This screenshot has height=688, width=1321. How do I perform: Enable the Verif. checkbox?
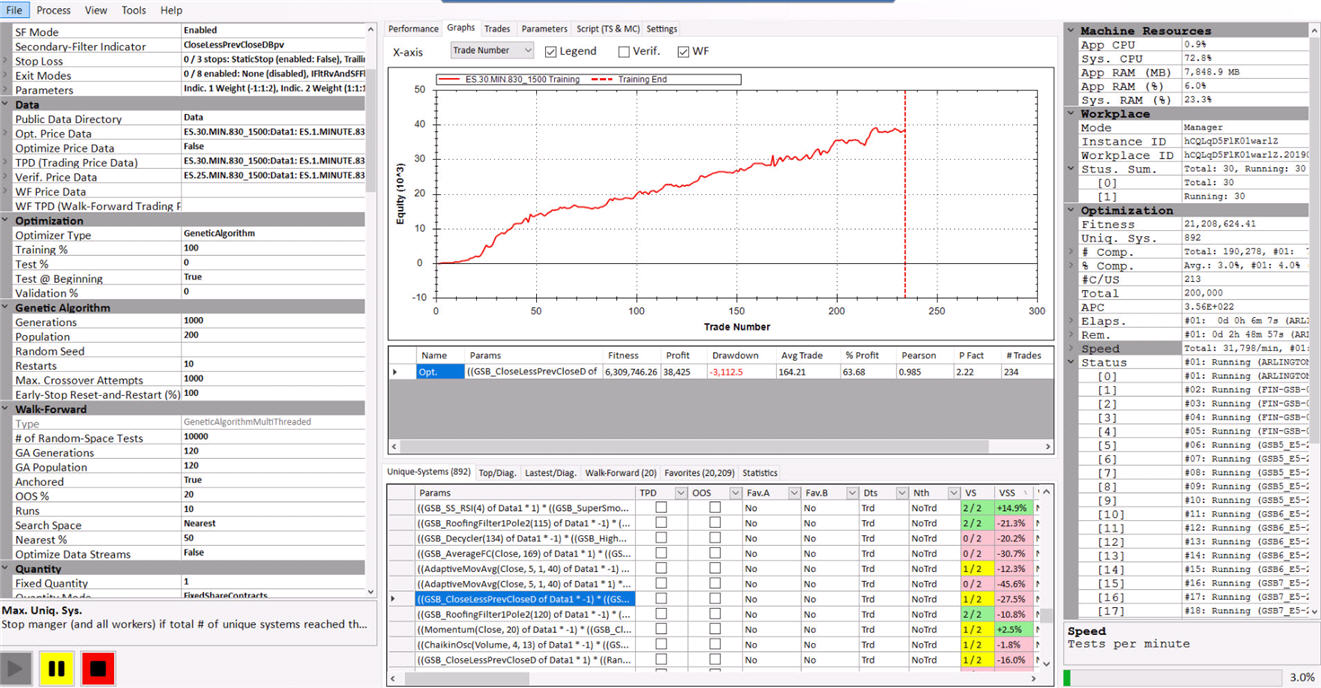[624, 51]
